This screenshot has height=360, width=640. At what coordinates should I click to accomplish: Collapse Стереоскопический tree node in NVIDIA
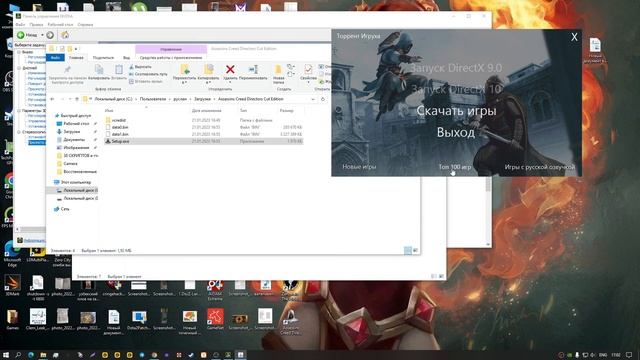(19, 132)
